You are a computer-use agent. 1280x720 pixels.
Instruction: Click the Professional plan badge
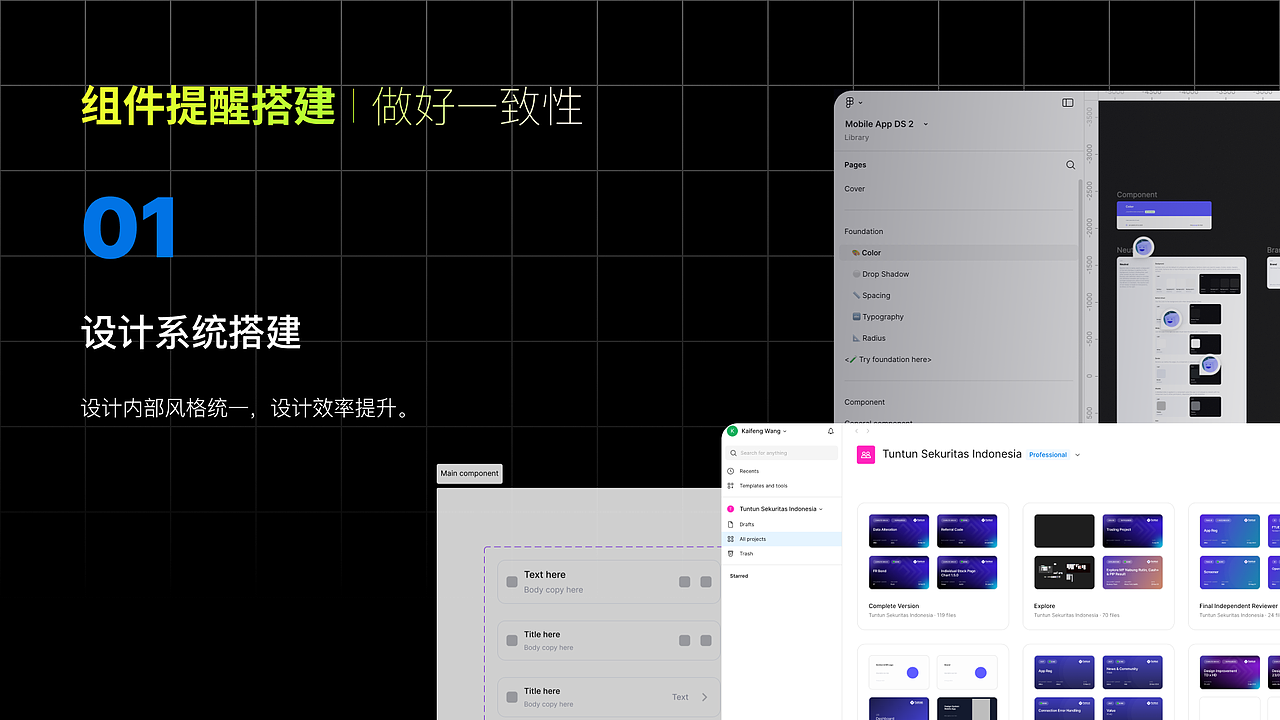tap(1048, 455)
